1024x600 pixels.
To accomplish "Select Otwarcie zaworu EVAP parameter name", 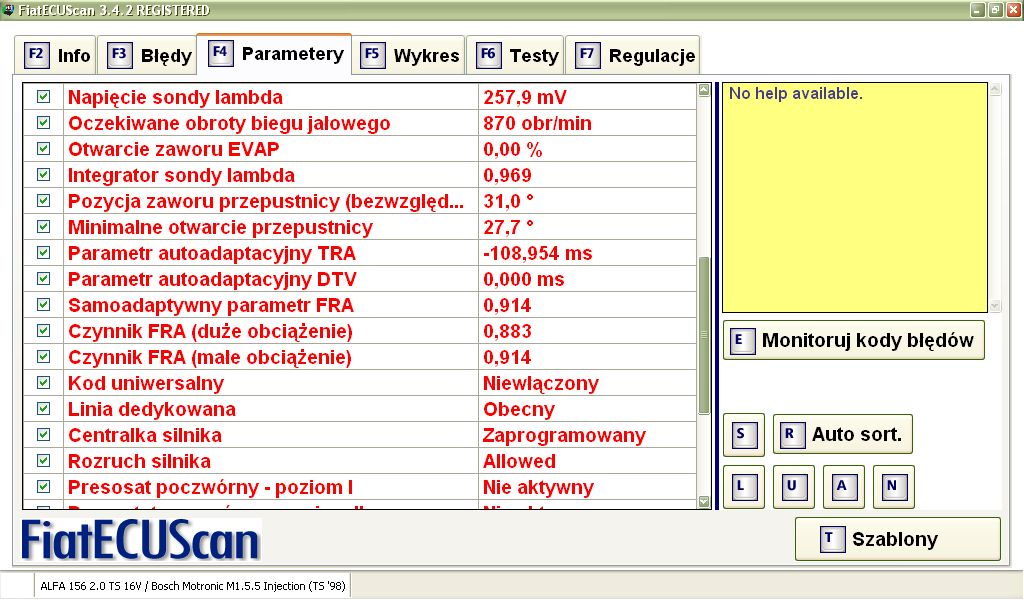I will click(174, 150).
